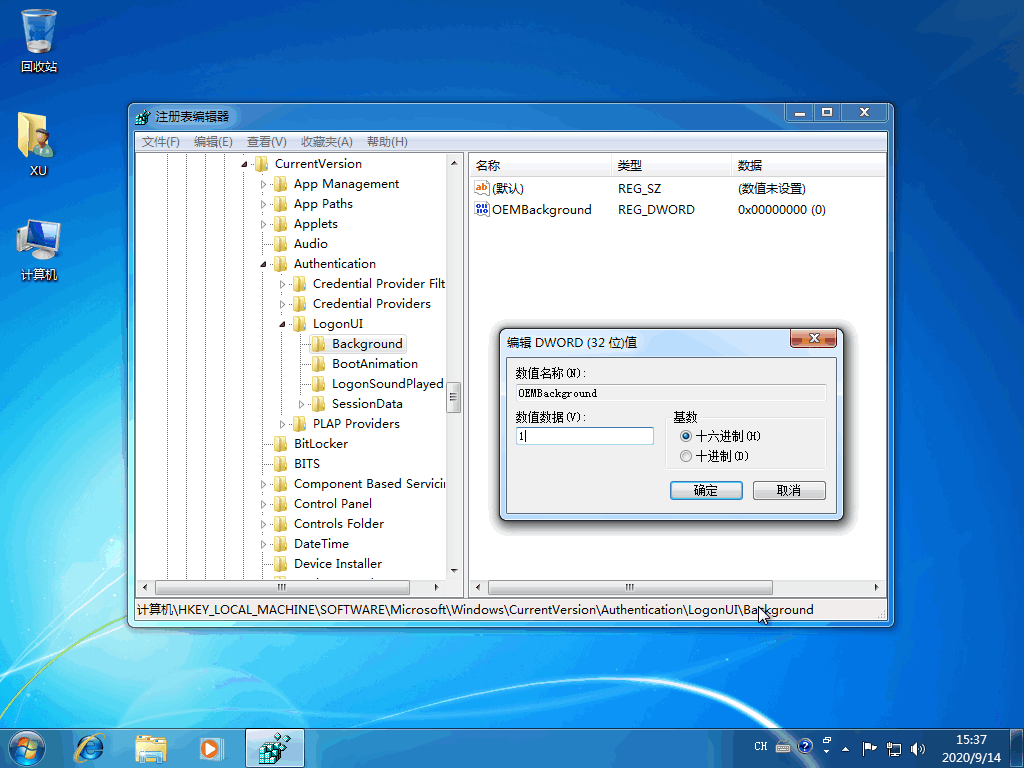Click the Start menu orb
The image size is (1024, 768).
(27, 746)
